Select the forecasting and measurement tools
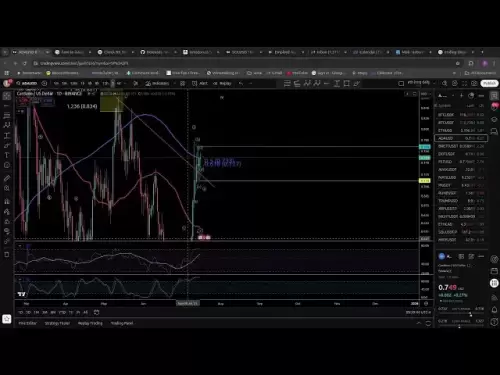 pos(7,135)
